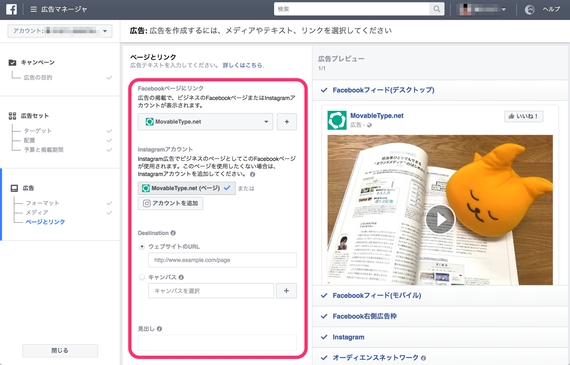This screenshot has width=570, height=365.
Task: Click Instagram account info icon
Action: (x=253, y=175)
